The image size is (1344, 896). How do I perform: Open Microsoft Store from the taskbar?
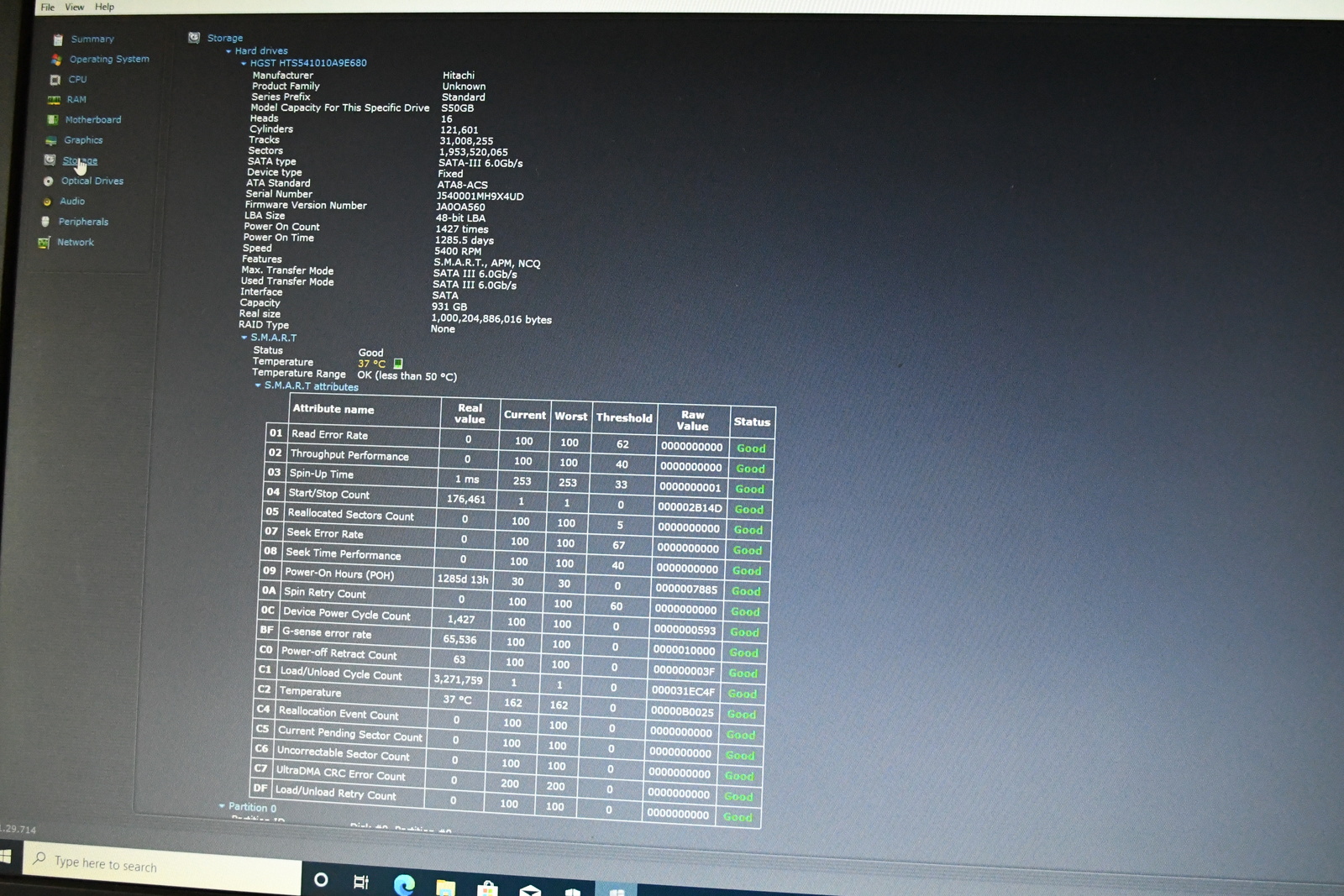[x=487, y=888]
